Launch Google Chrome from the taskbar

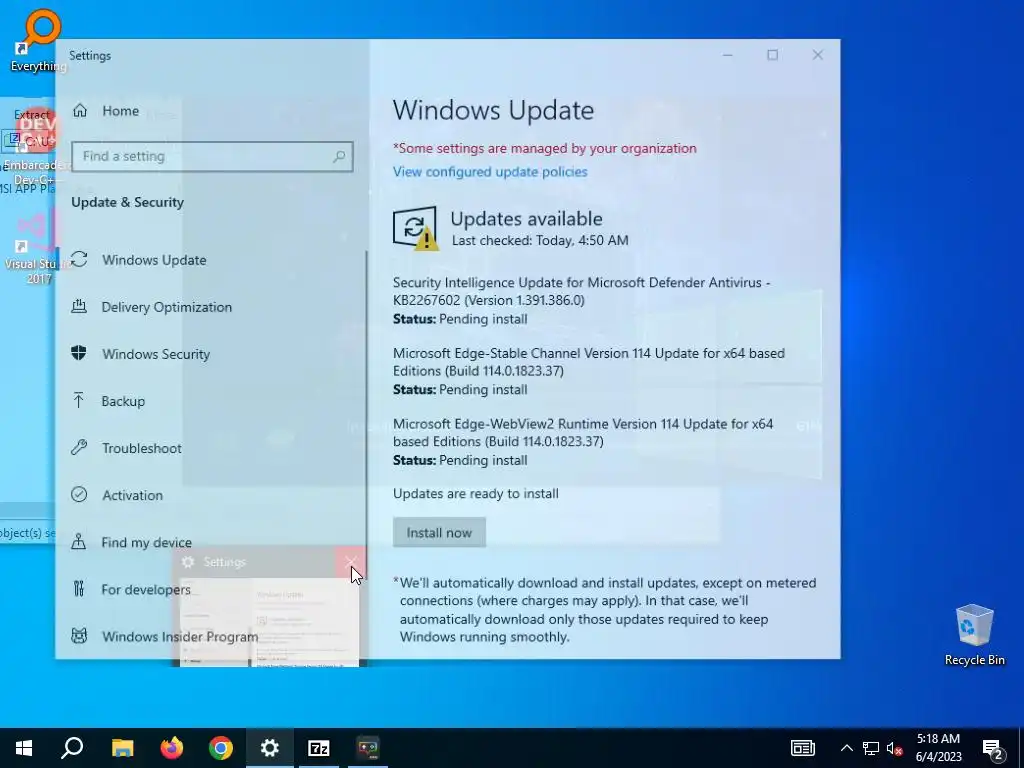pos(221,748)
